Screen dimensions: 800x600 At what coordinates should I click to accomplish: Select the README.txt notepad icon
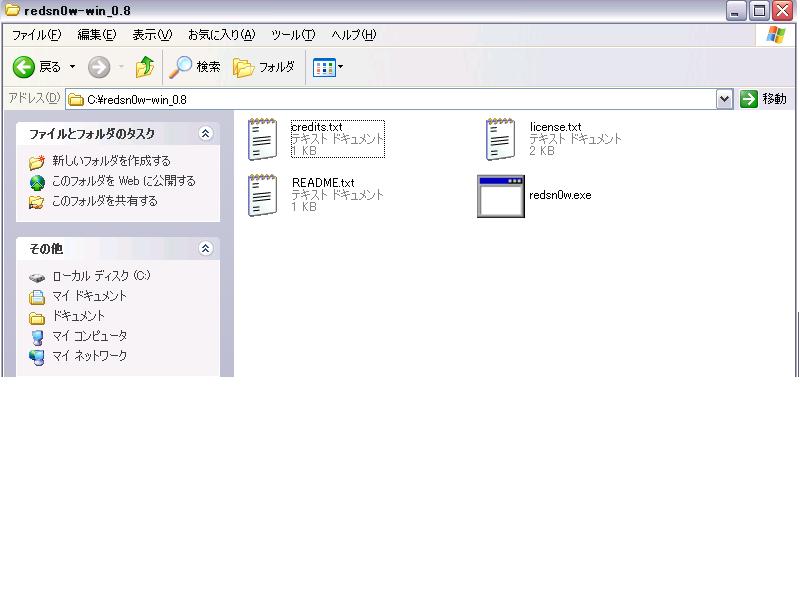click(x=263, y=195)
